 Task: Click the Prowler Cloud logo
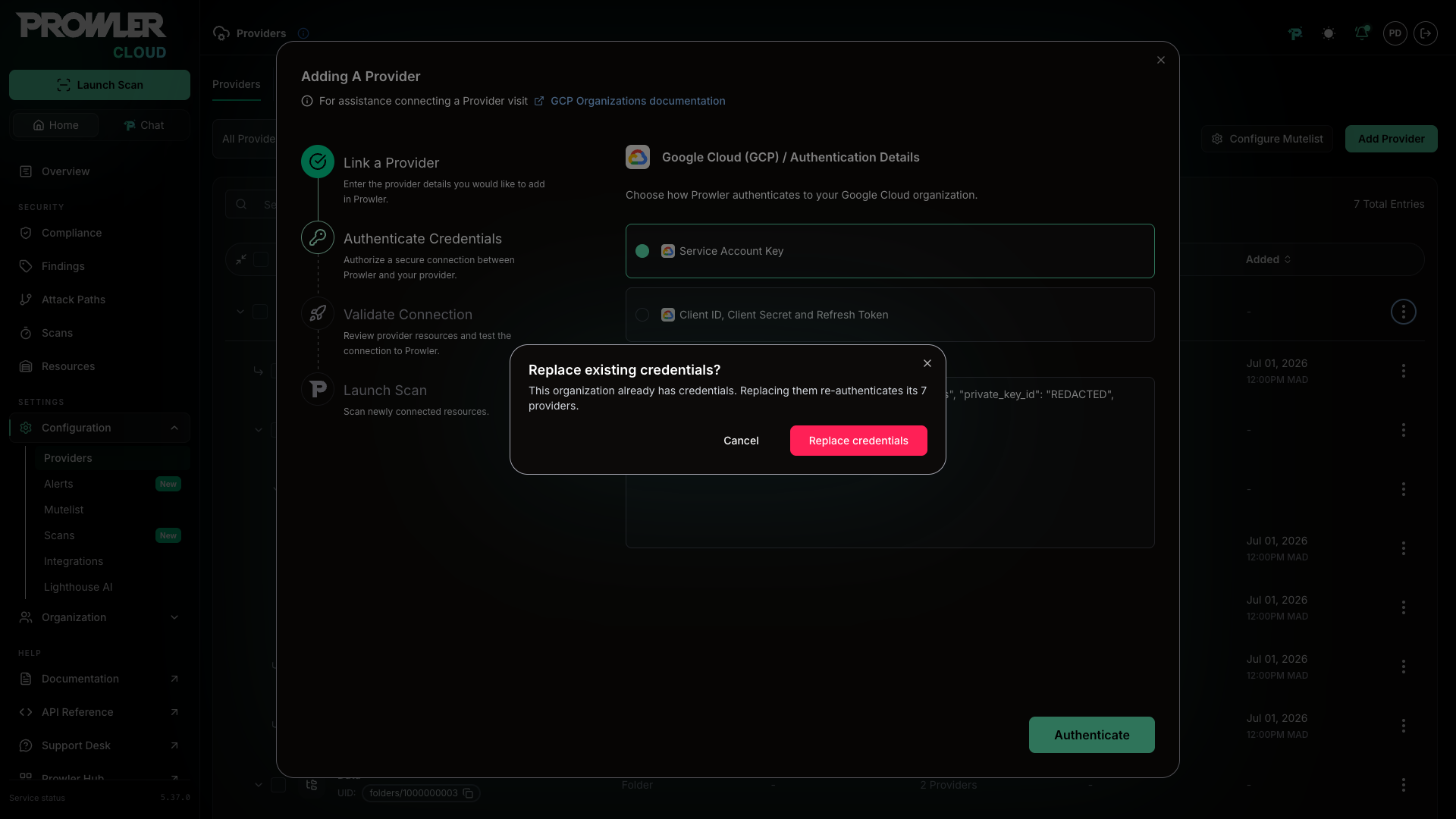pyautogui.click(x=91, y=35)
